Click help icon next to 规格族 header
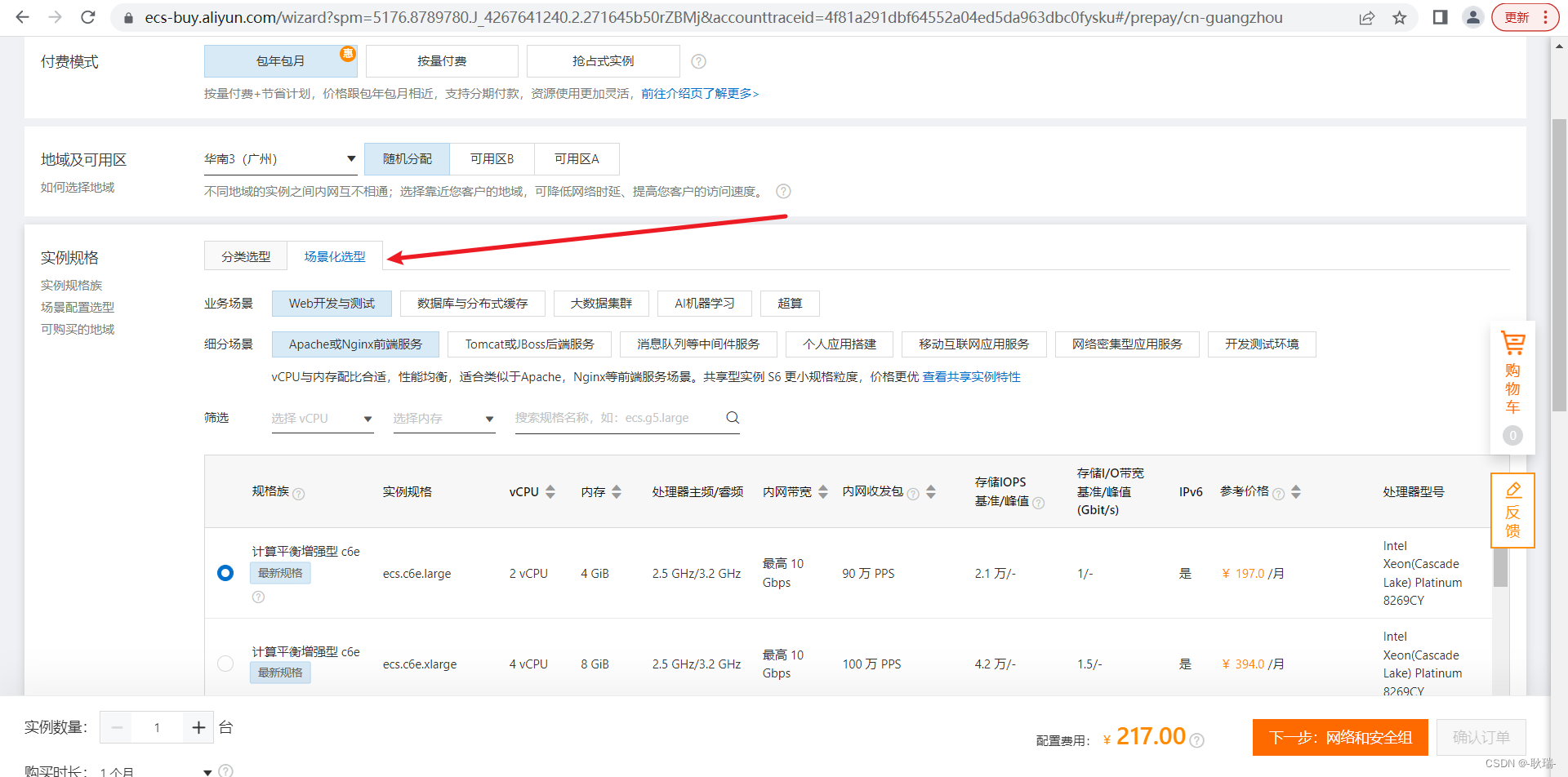The height and width of the screenshot is (777, 1568). [299, 494]
